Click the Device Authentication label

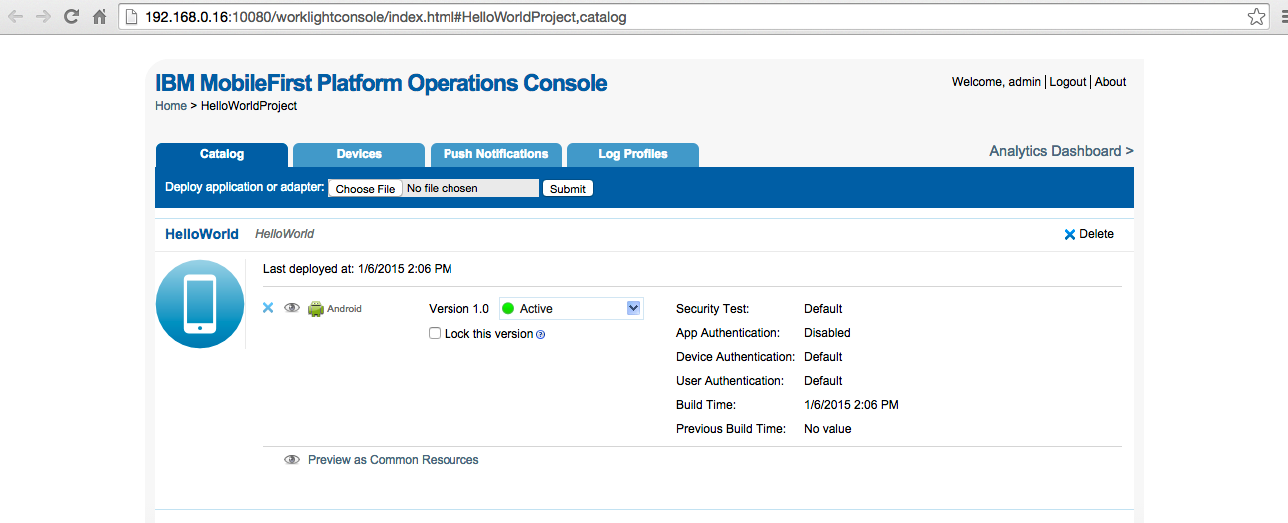[736, 357]
